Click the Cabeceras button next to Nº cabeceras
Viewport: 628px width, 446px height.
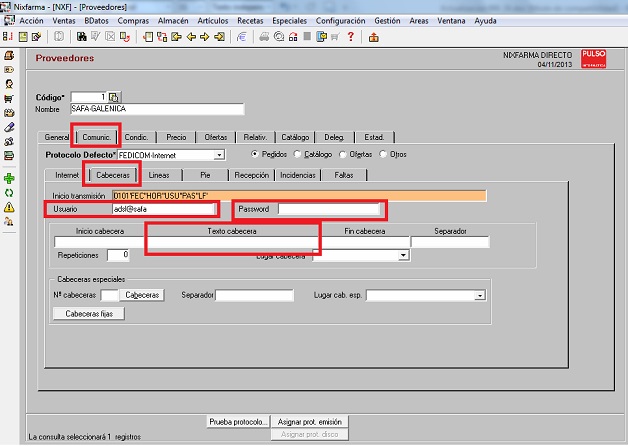point(142,295)
